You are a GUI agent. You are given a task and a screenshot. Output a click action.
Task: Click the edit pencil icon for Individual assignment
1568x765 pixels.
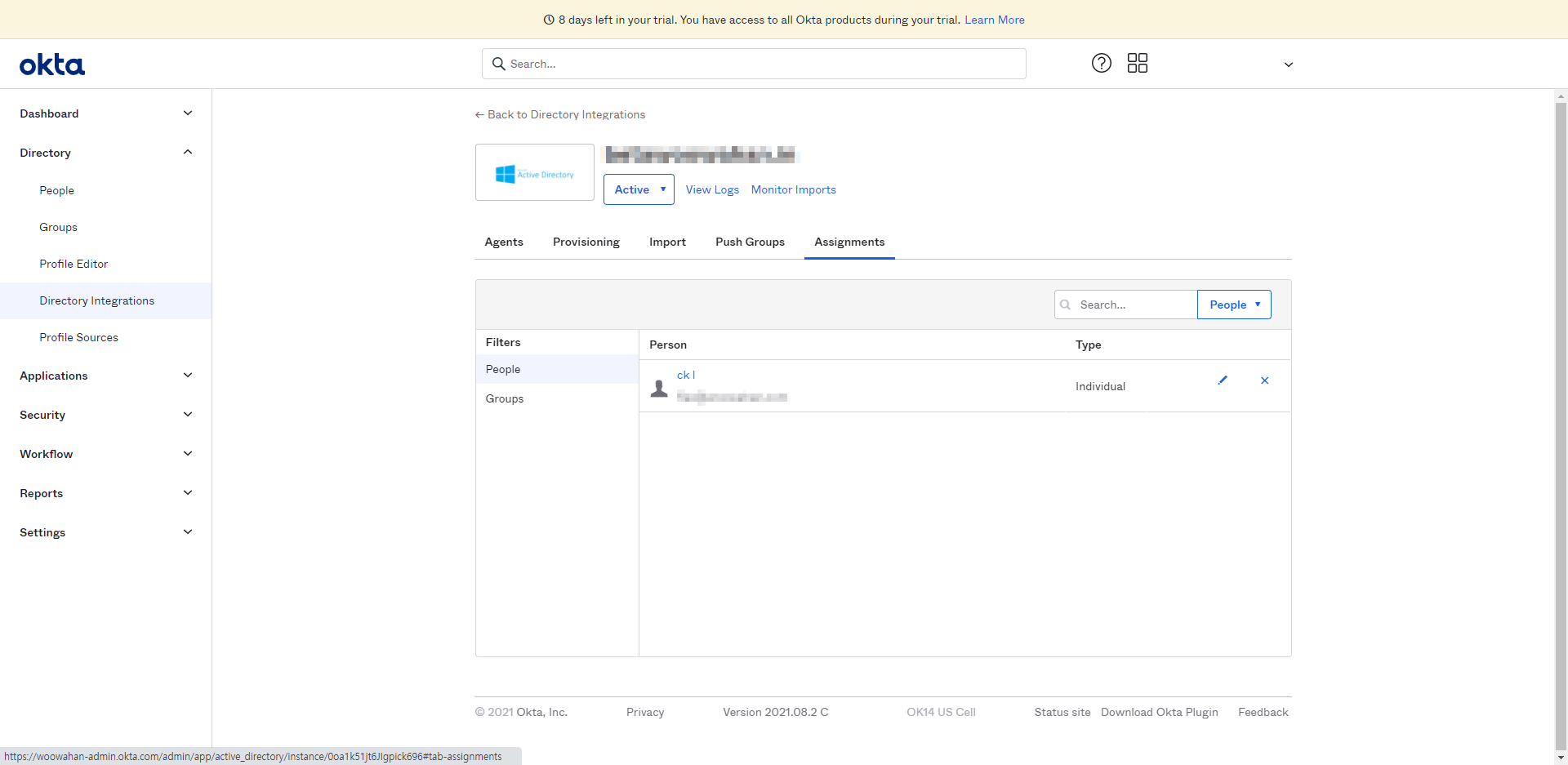coord(1223,380)
